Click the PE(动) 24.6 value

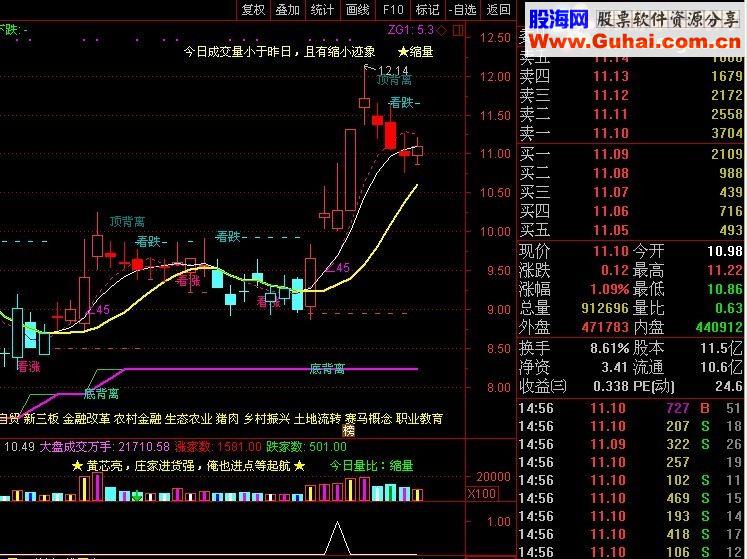[x=729, y=386]
